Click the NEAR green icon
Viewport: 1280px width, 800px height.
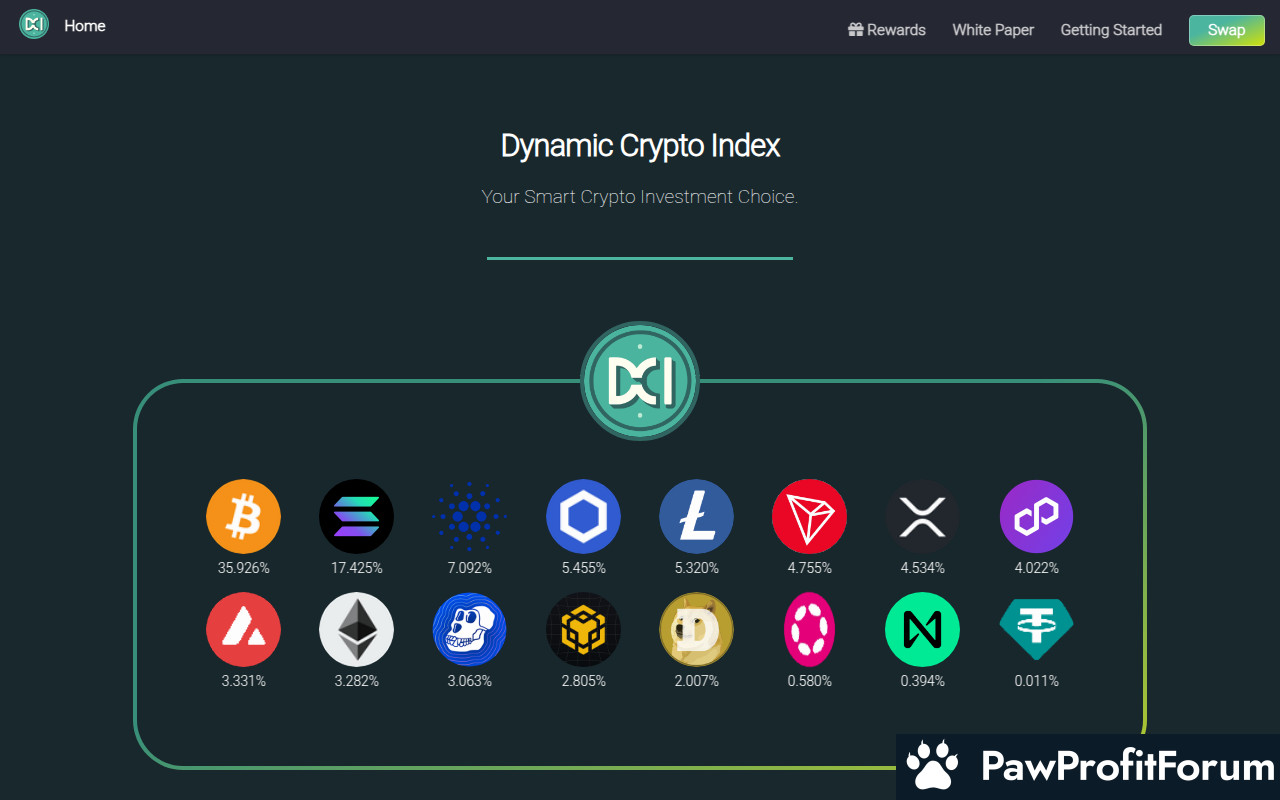[922, 630]
